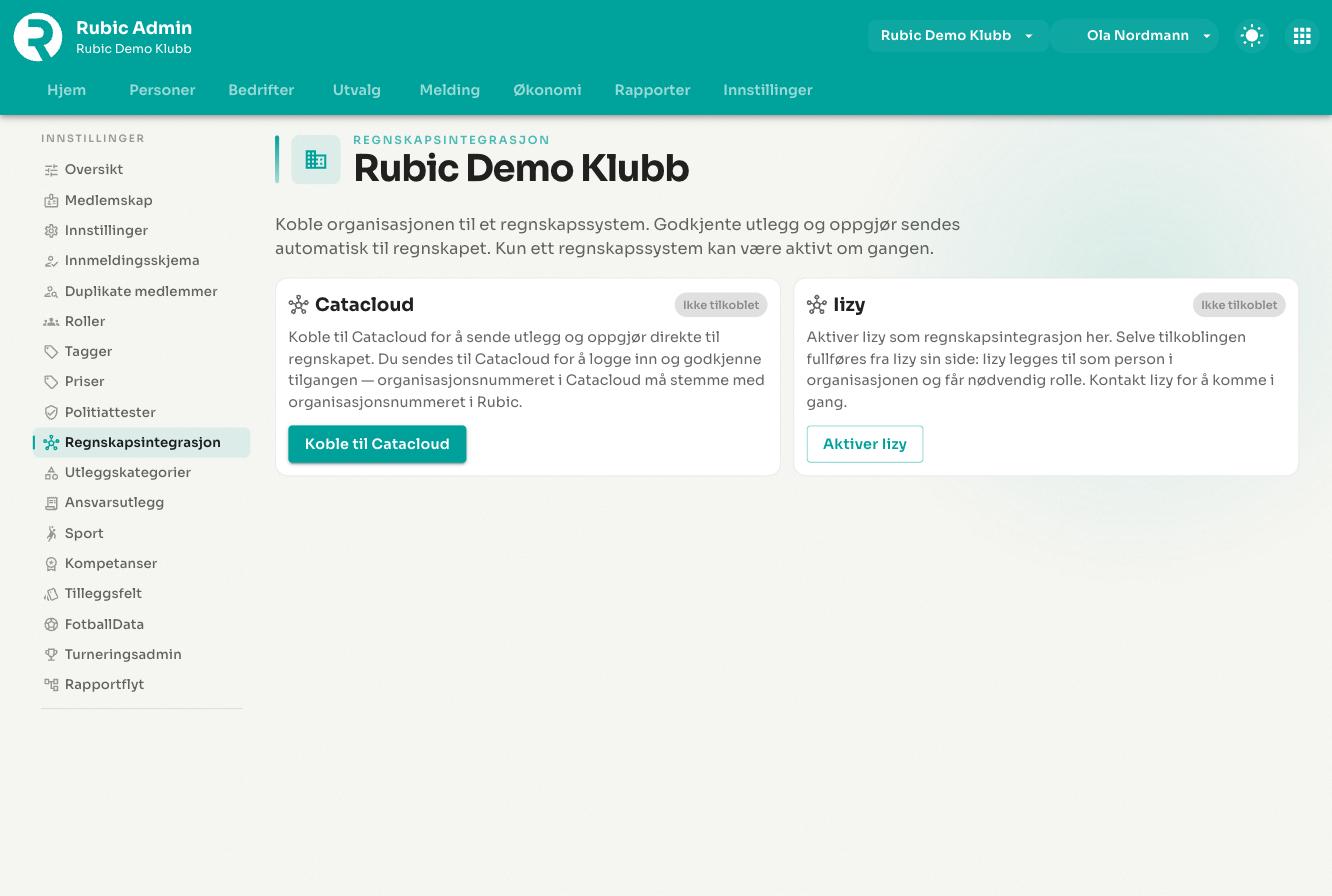Click the Ansvarsutlegg sidebar icon
This screenshot has height=896, width=1332.
click(51, 503)
